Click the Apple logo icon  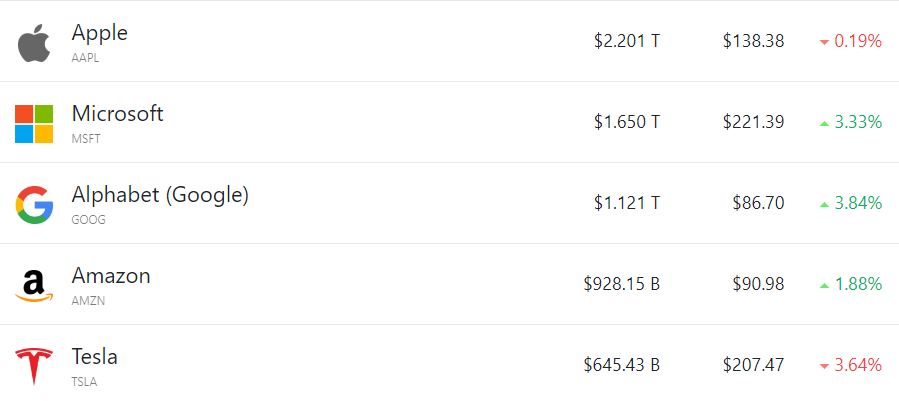[x=33, y=42]
